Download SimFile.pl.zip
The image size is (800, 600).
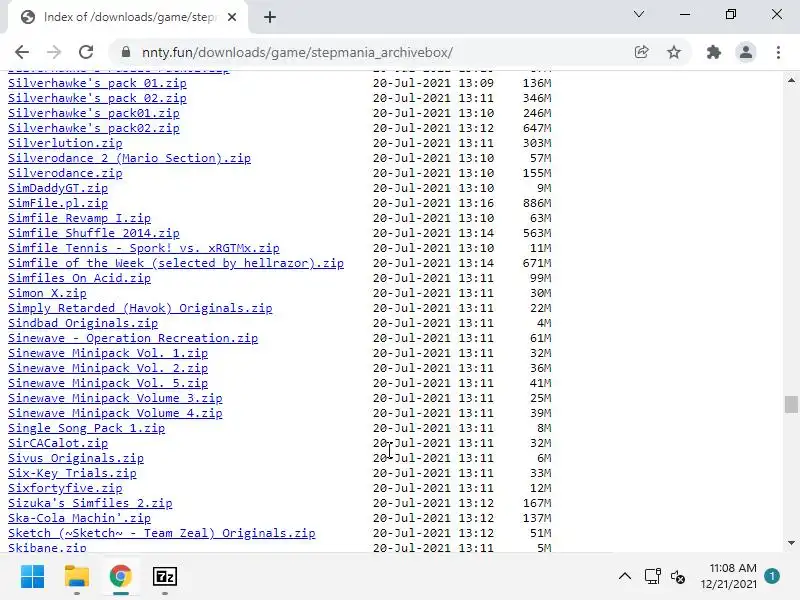[x=58, y=203]
